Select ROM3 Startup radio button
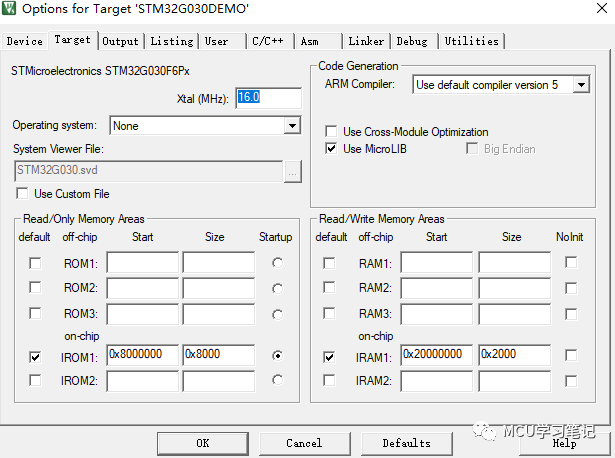The width and height of the screenshot is (615, 458). point(277,314)
